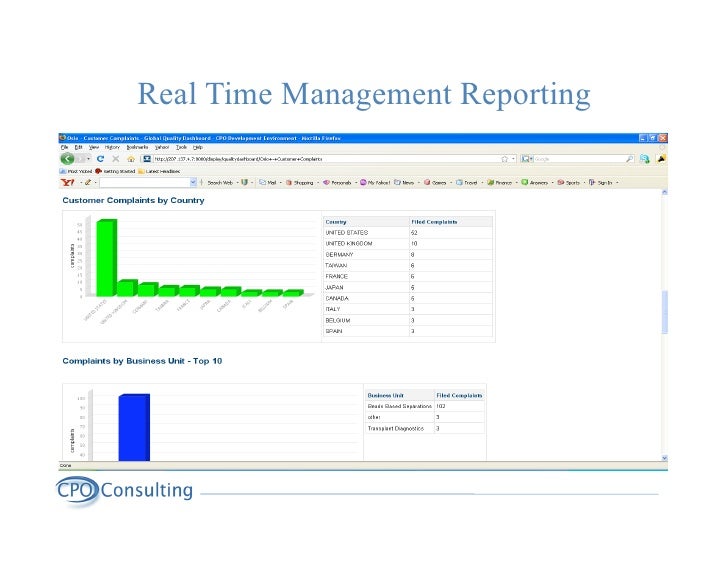
Task: Open Yahoo Shopping toolbar button
Action: click(299, 182)
